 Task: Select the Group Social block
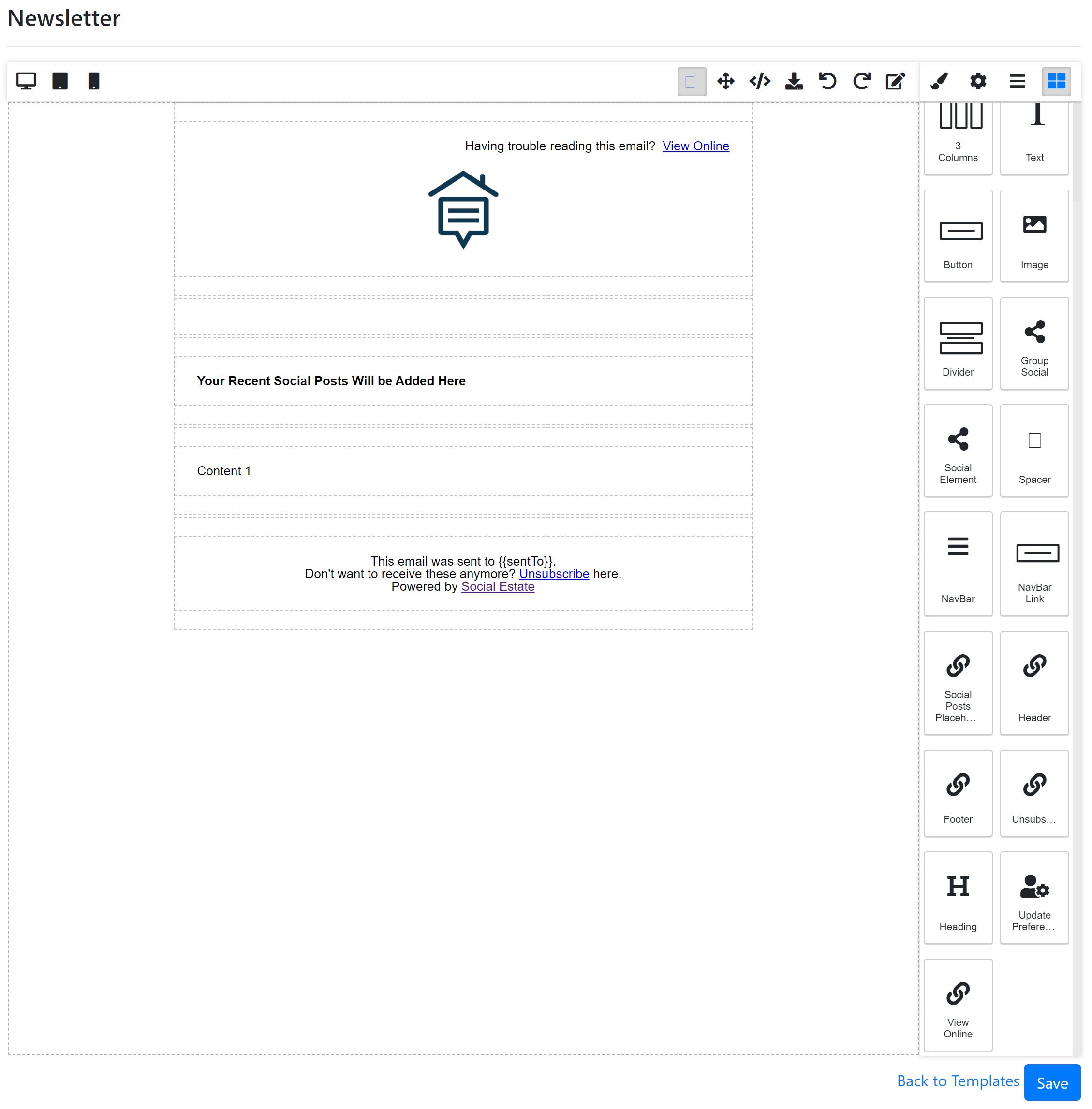pyautogui.click(x=1034, y=343)
